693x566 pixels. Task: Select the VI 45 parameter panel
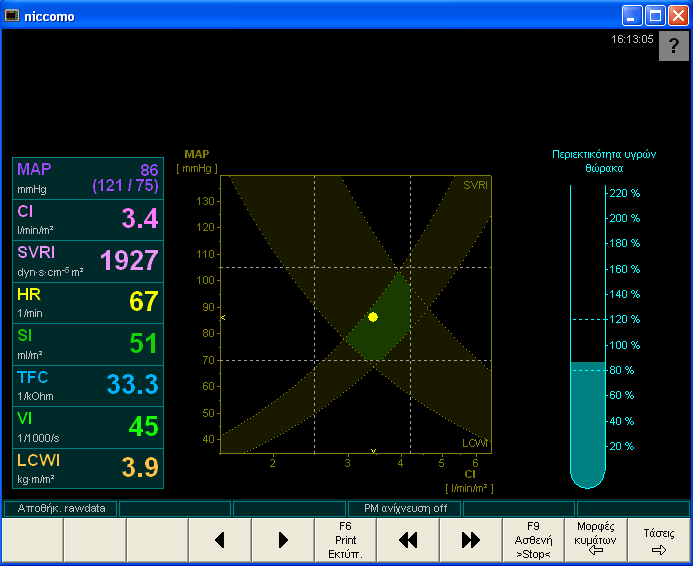(88, 427)
